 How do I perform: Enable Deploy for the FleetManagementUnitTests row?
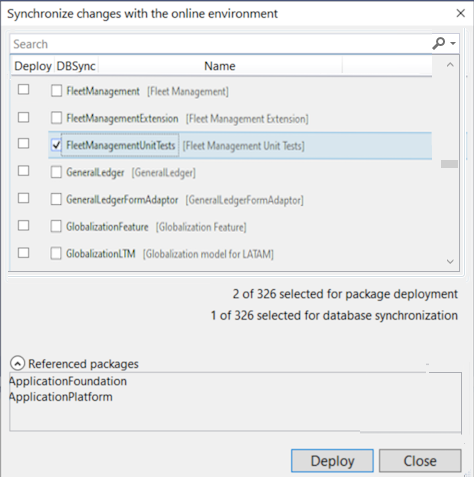click(x=23, y=143)
